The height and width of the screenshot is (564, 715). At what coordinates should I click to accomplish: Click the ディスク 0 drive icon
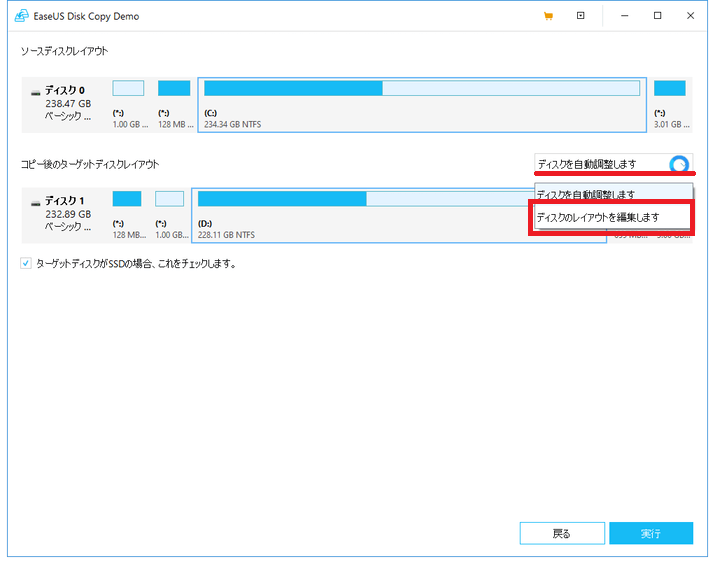tap(36, 91)
